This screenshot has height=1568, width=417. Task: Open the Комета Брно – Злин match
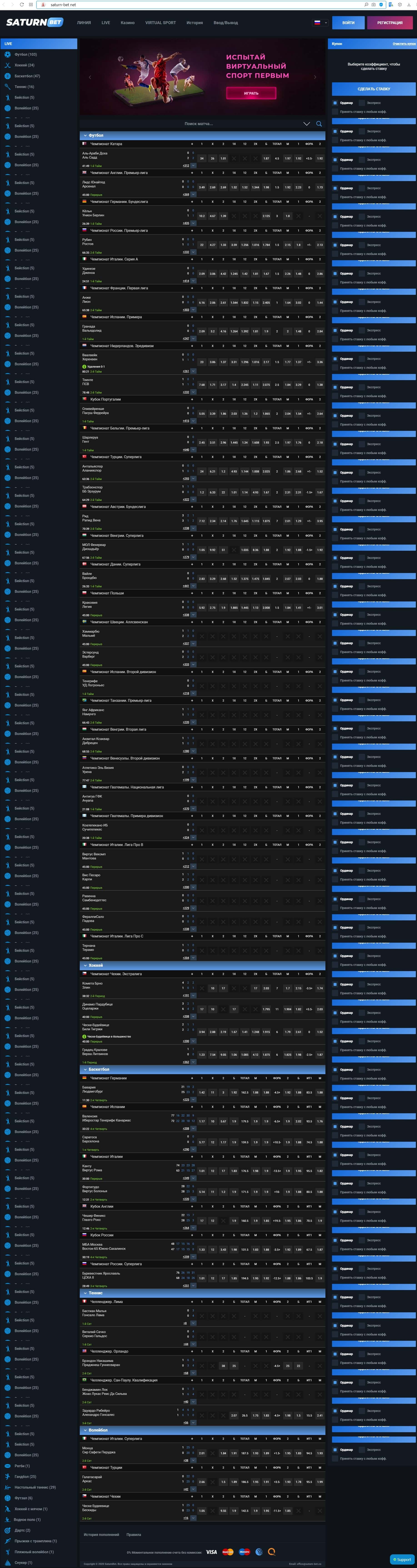pyautogui.click(x=92, y=985)
